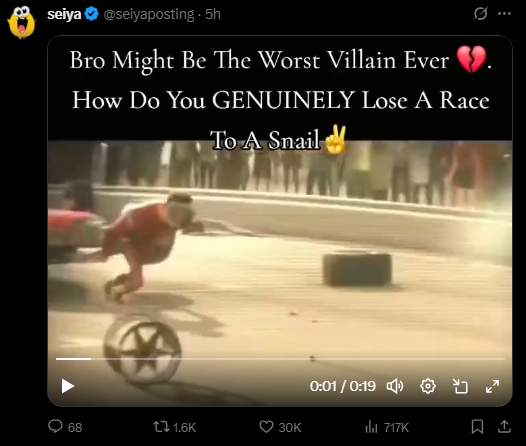The height and width of the screenshot is (446, 526).
Task: Click the verified badge checkmark
Action: click(x=91, y=14)
